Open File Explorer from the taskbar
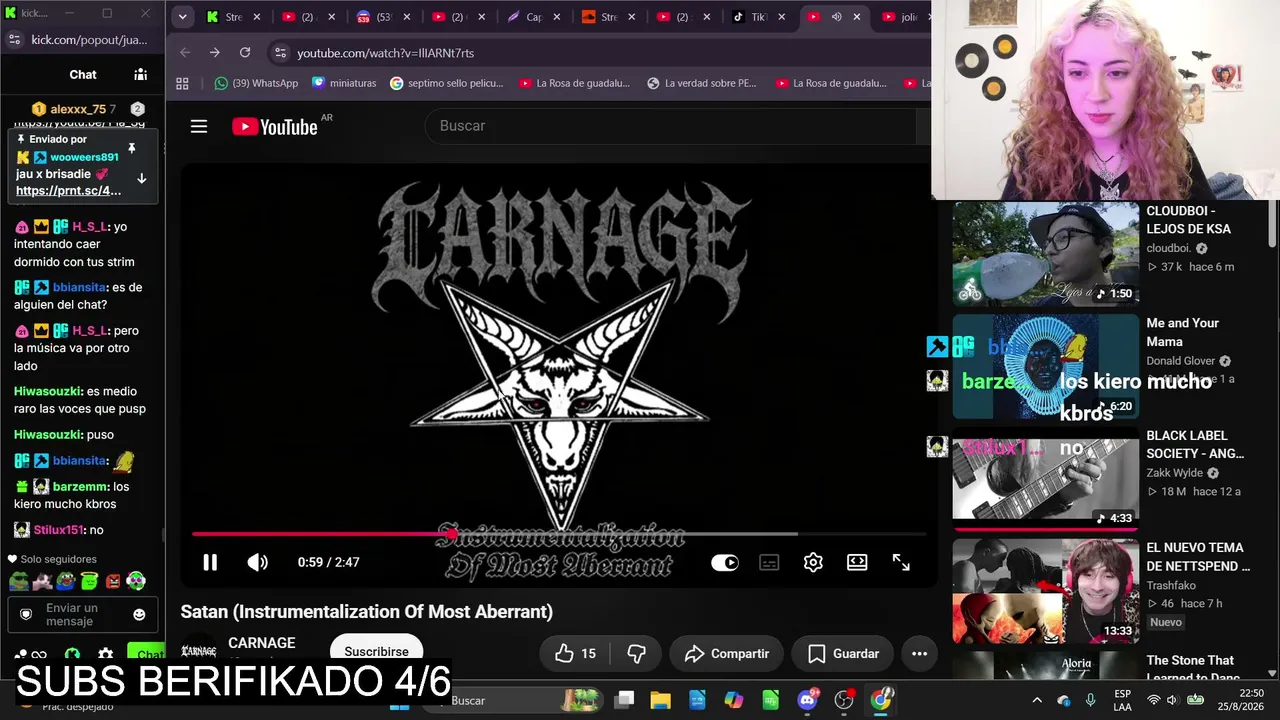1280x720 pixels. pyautogui.click(x=661, y=700)
